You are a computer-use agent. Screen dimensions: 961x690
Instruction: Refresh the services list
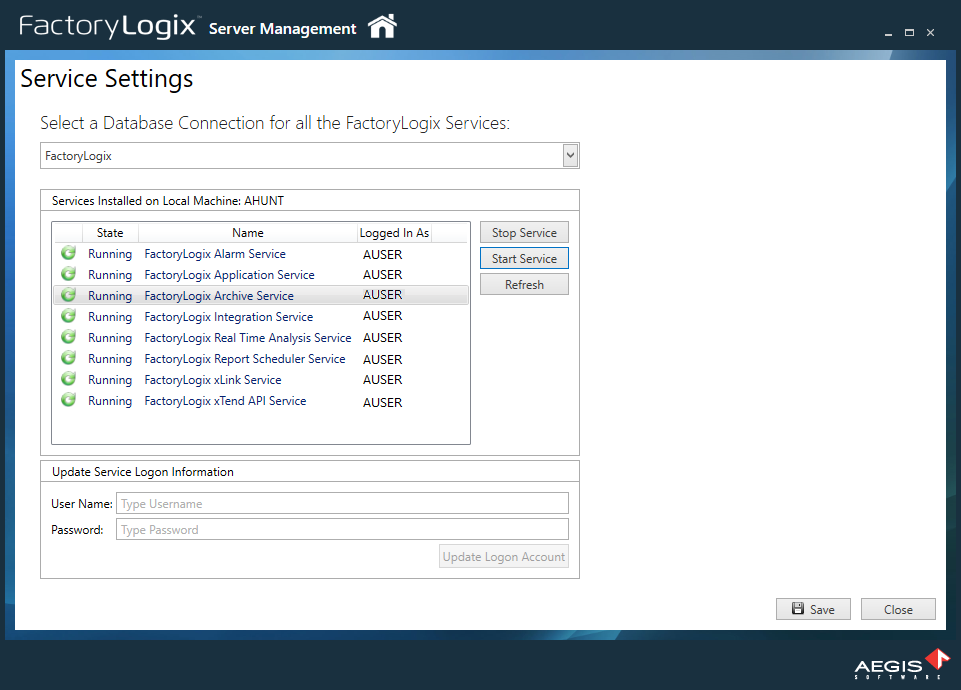pyautogui.click(x=523, y=283)
